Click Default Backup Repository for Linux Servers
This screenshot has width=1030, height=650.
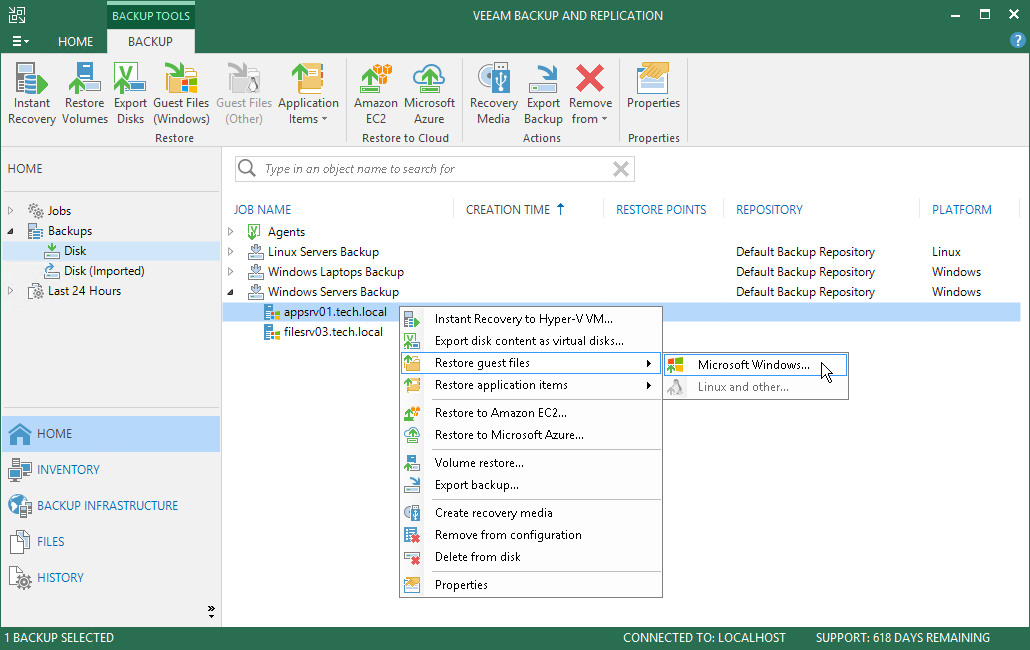tap(805, 252)
